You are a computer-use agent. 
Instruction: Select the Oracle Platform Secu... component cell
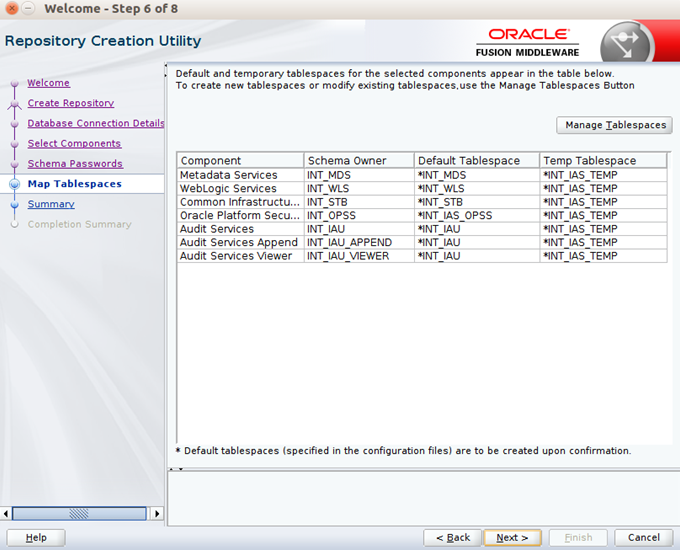pos(240,215)
